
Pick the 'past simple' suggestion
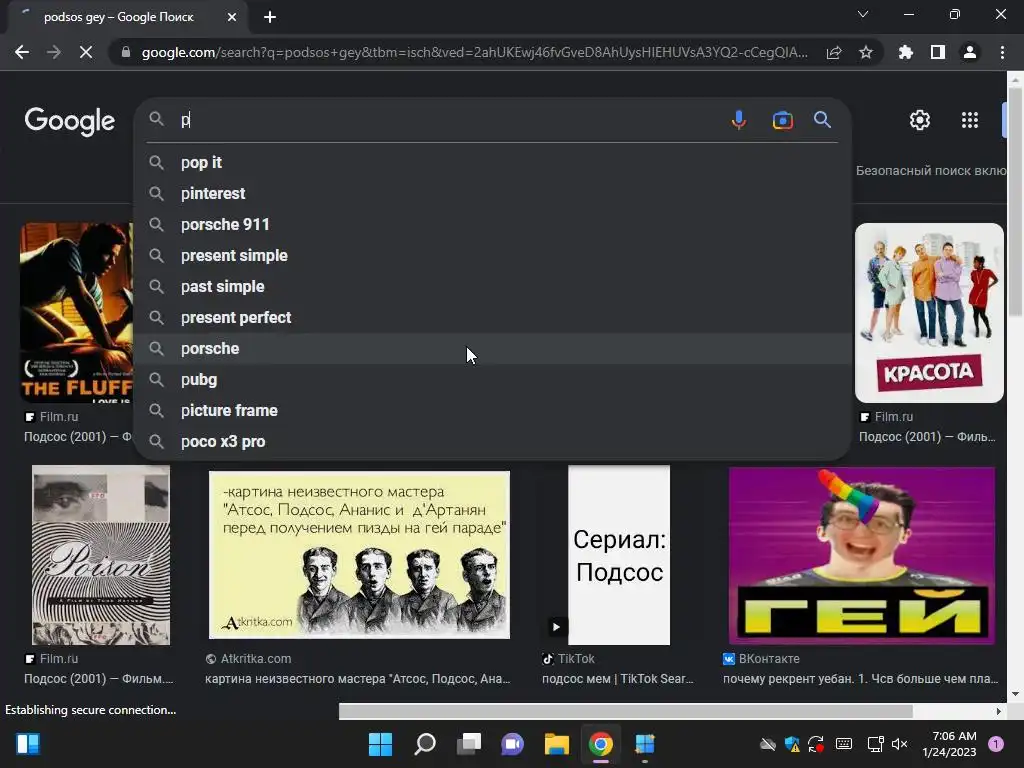click(x=492, y=287)
